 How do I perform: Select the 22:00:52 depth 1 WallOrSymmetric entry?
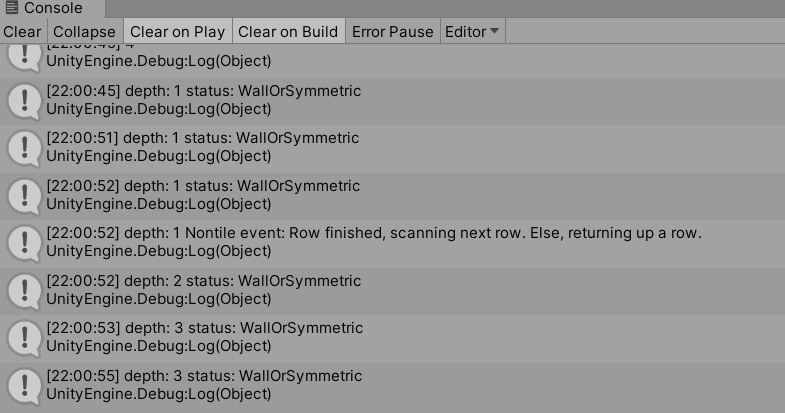392,196
